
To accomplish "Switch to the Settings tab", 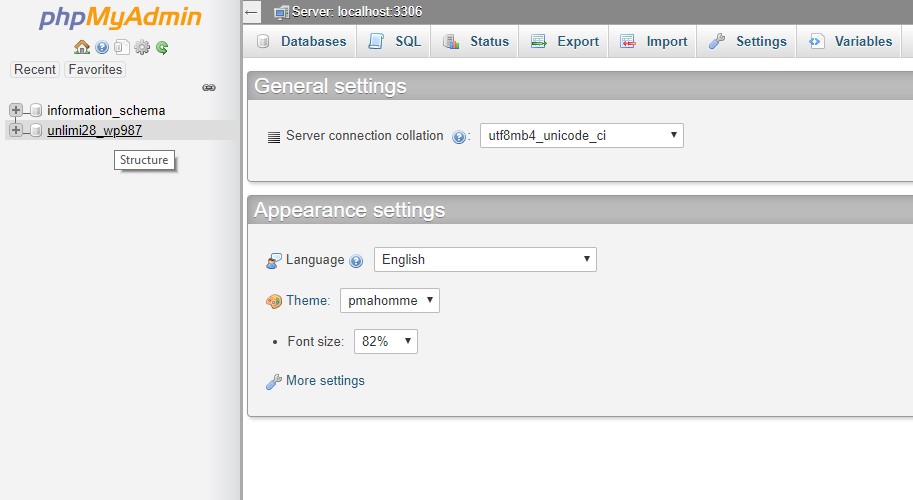I will click(747, 41).
